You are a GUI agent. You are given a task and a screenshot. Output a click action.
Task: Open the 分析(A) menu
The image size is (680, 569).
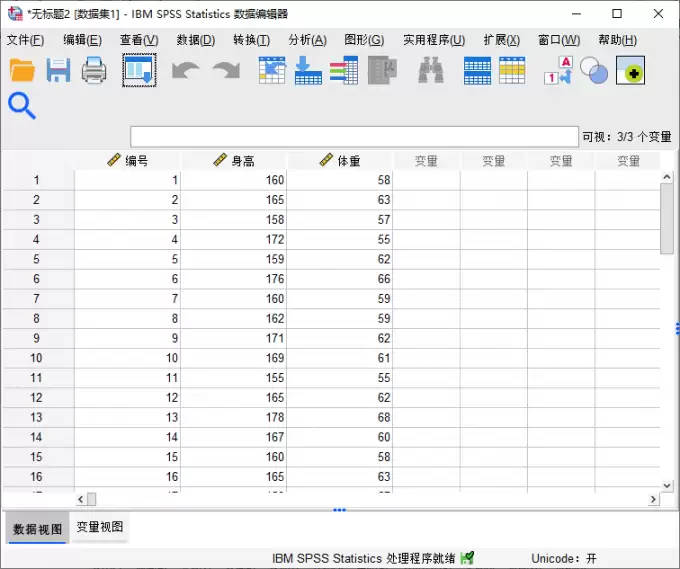pos(307,40)
